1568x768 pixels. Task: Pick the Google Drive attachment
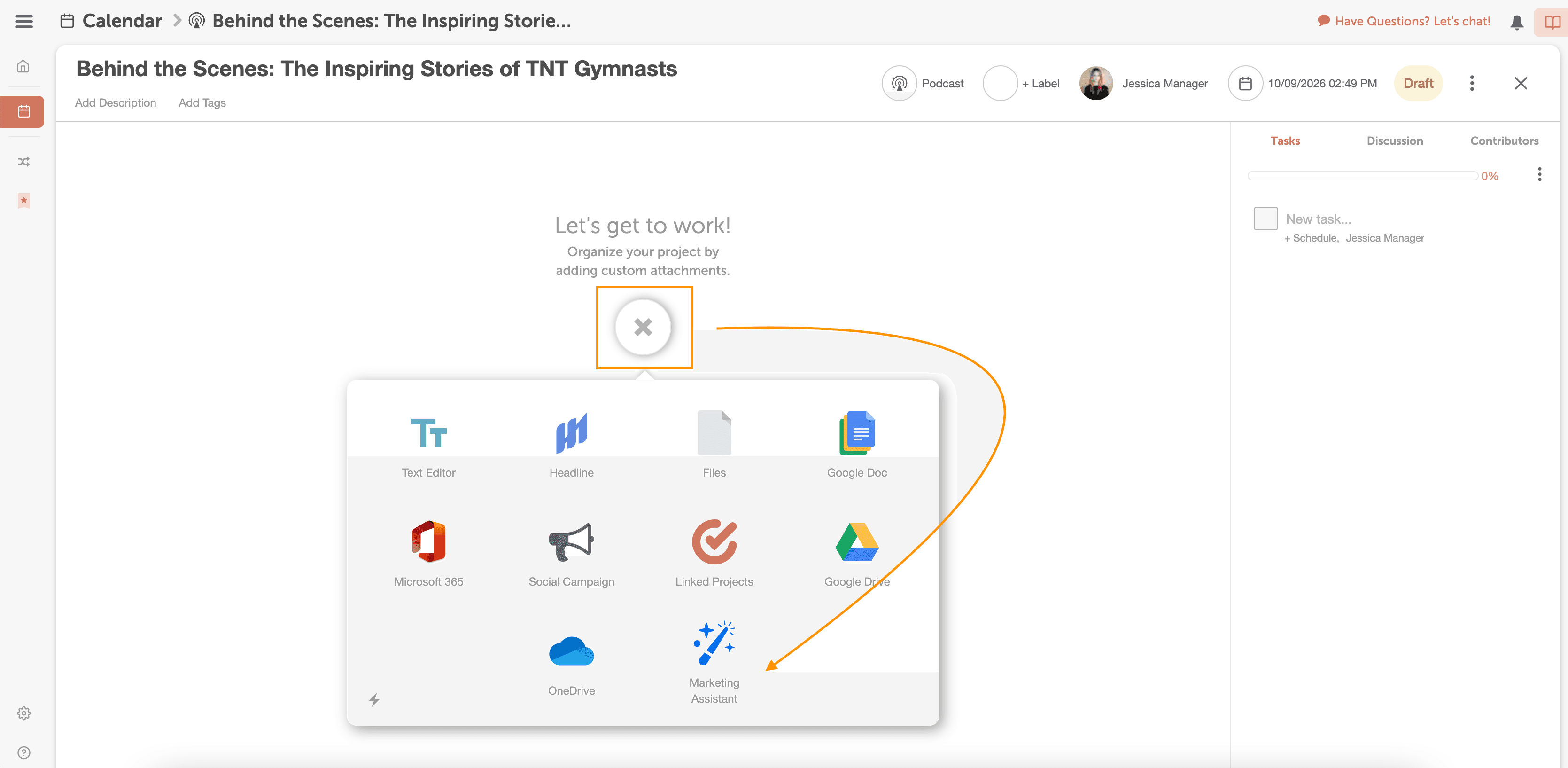(x=856, y=542)
